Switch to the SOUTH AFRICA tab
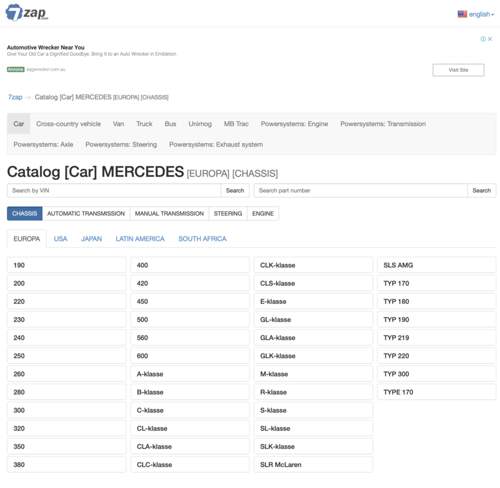Image resolution: width=500 pixels, height=488 pixels. tap(202, 239)
